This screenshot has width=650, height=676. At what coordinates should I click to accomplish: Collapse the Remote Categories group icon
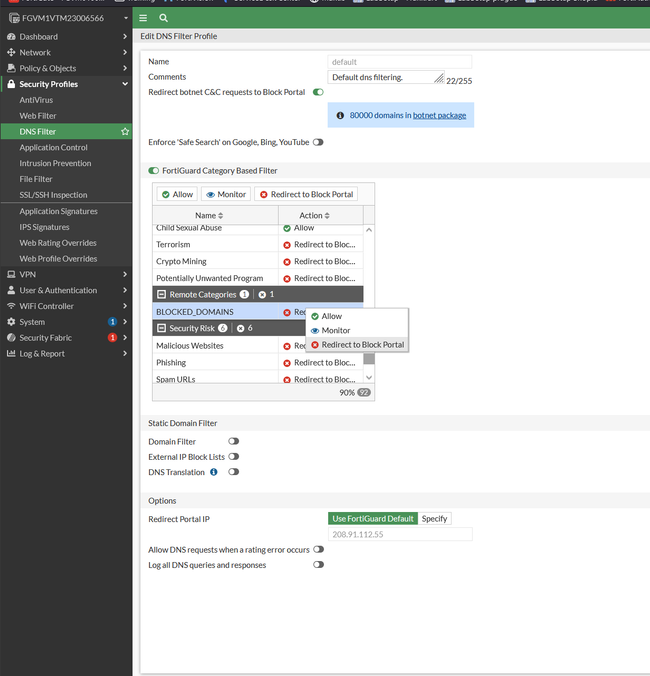tap(161, 295)
